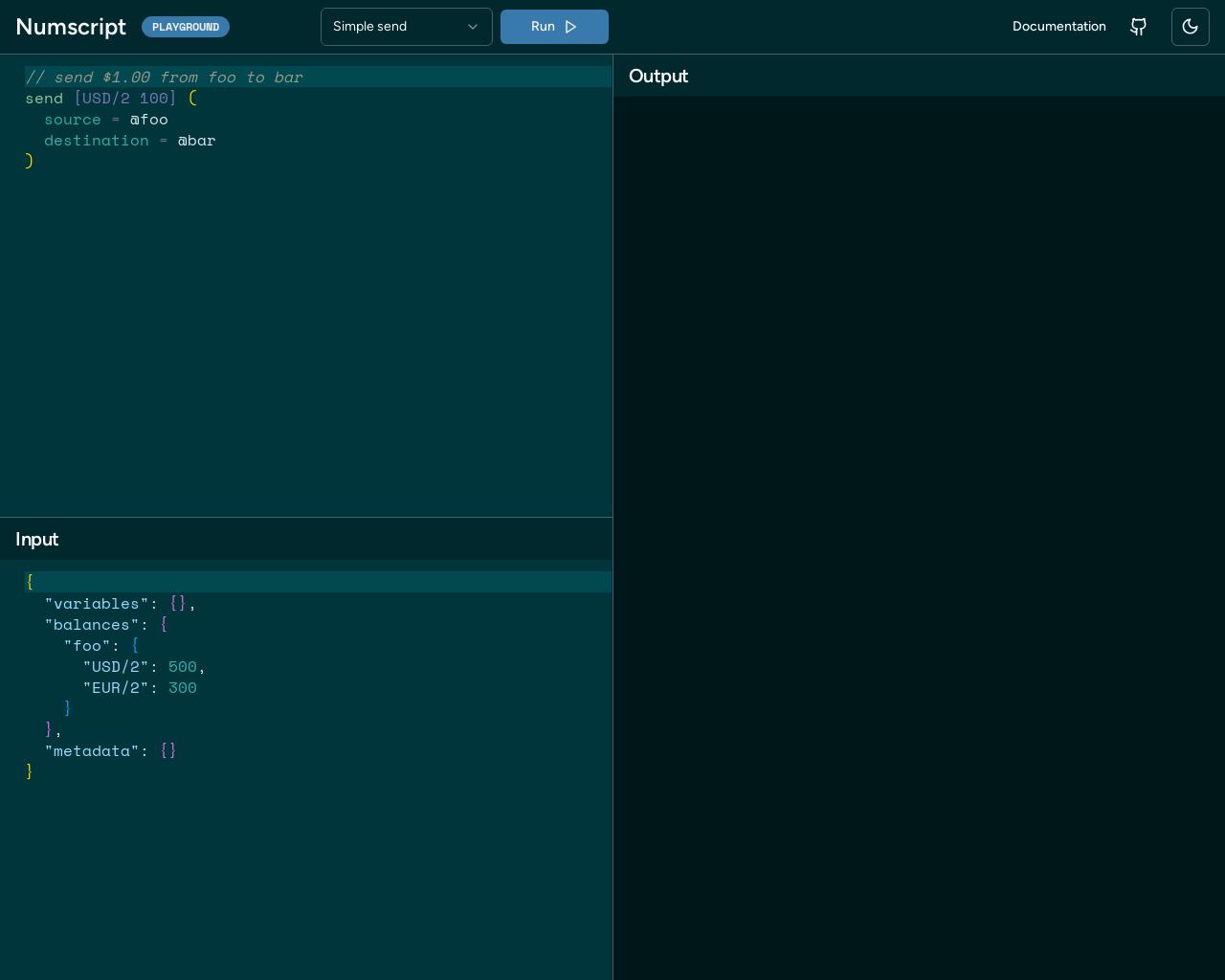The width and height of the screenshot is (1225, 980).
Task: Run the script with the Run button
Action: tap(554, 27)
